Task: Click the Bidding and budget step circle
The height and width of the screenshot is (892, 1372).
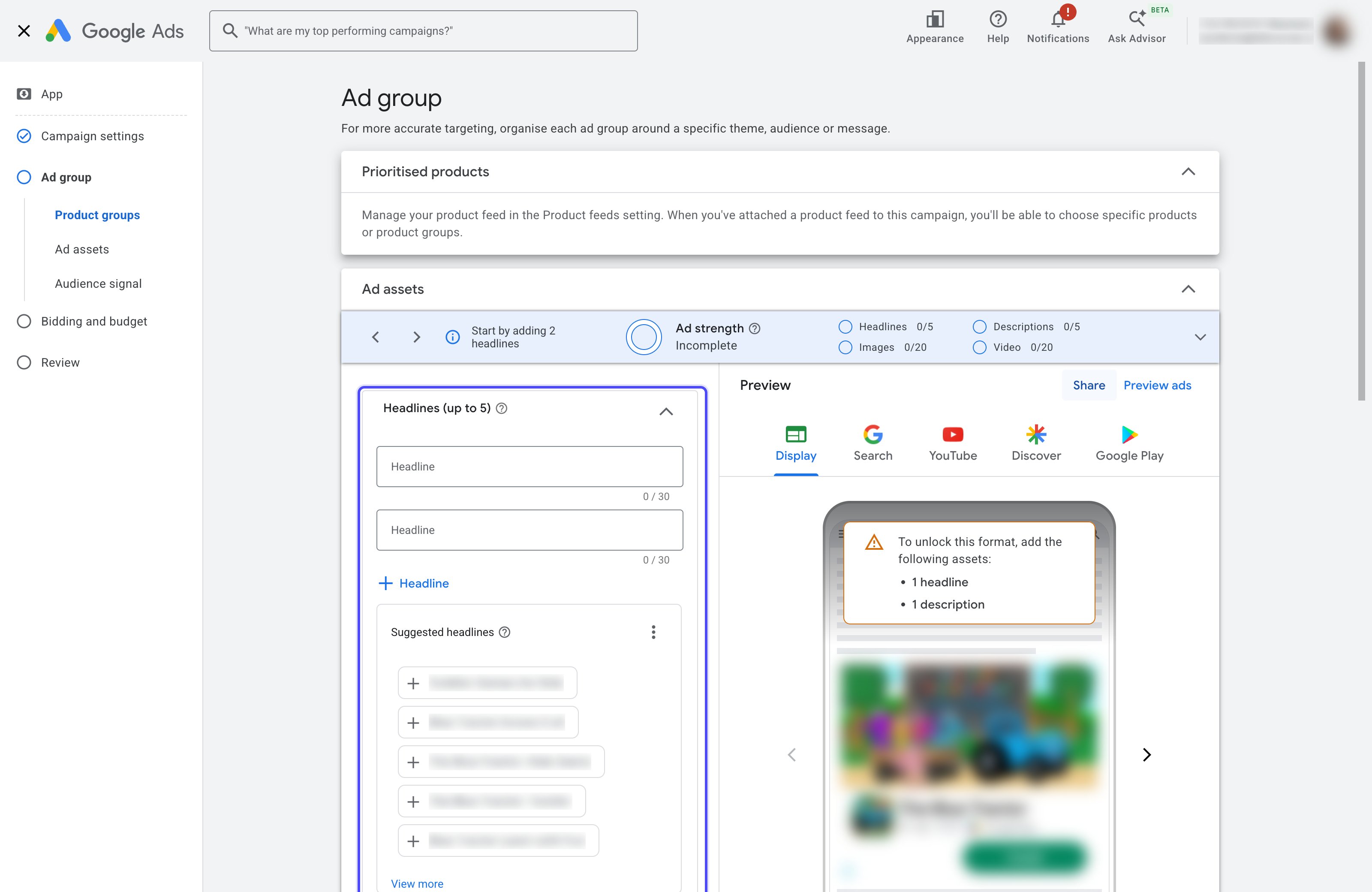Action: point(24,321)
